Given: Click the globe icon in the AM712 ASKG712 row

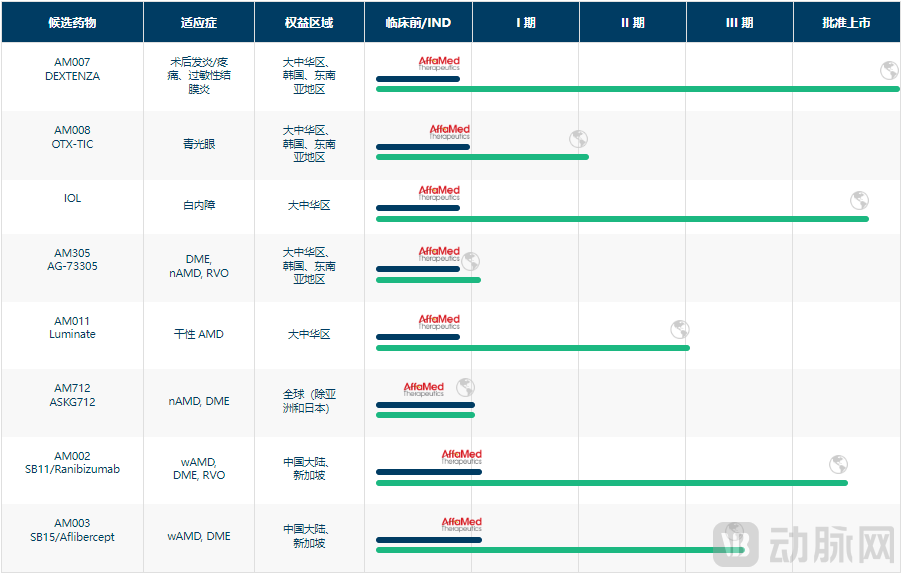Looking at the screenshot, I should click(x=465, y=387).
